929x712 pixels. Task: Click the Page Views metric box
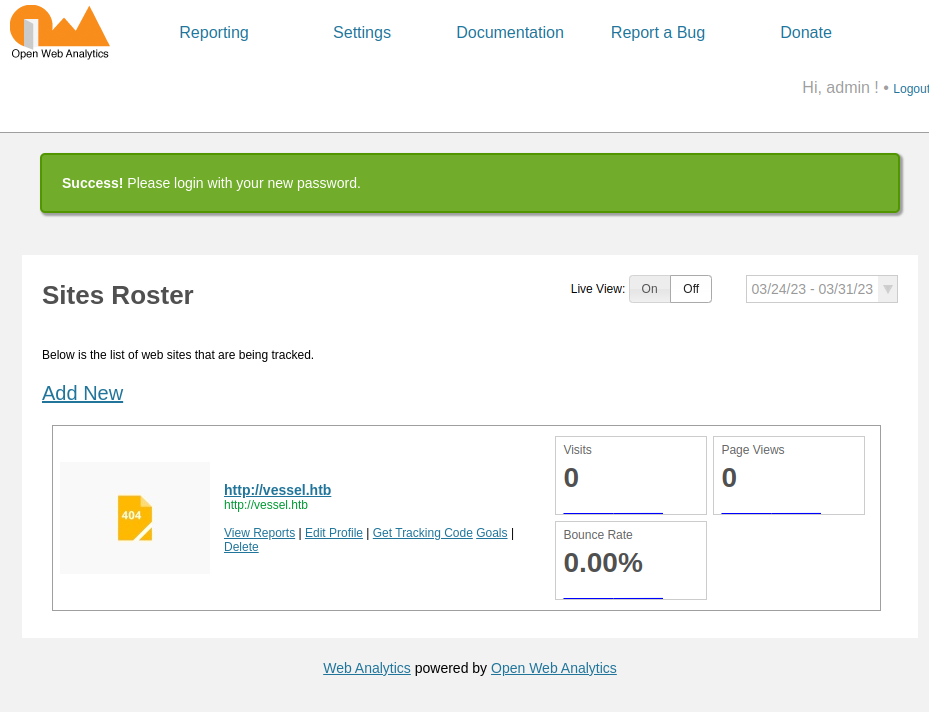[x=789, y=476]
